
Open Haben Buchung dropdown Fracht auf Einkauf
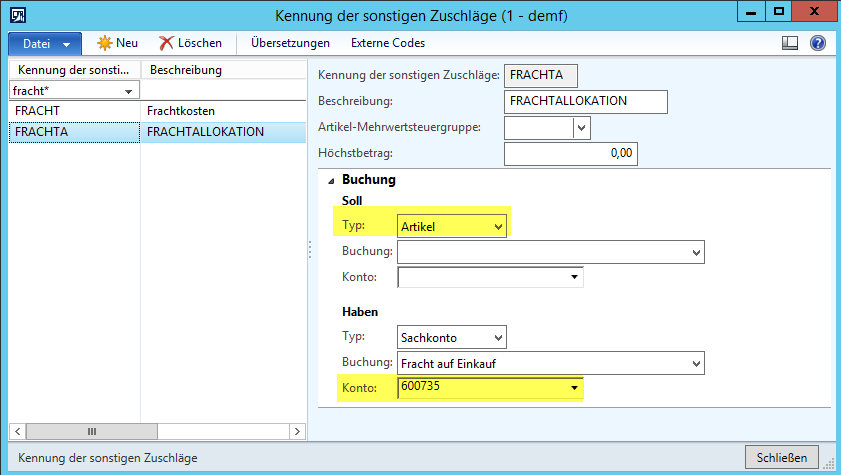[x=696, y=363]
